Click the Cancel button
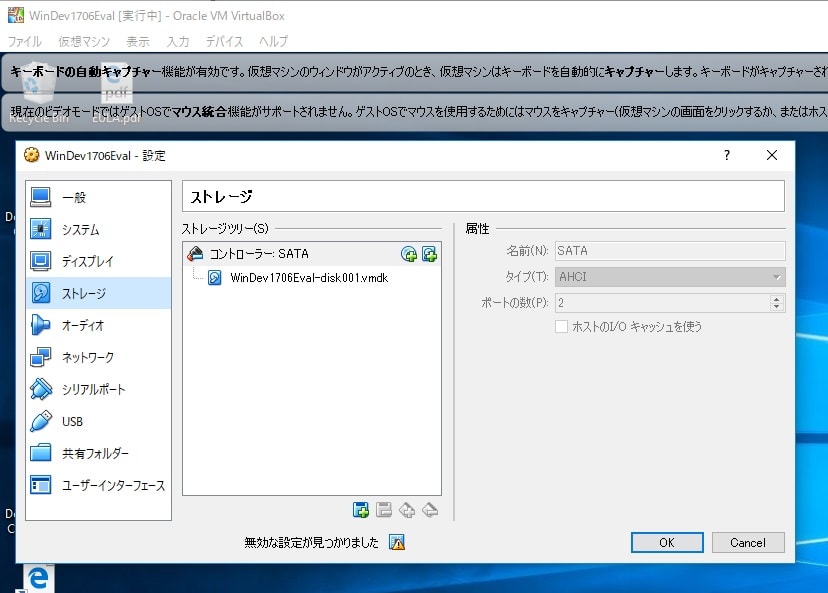This screenshot has width=828, height=593. click(x=748, y=542)
